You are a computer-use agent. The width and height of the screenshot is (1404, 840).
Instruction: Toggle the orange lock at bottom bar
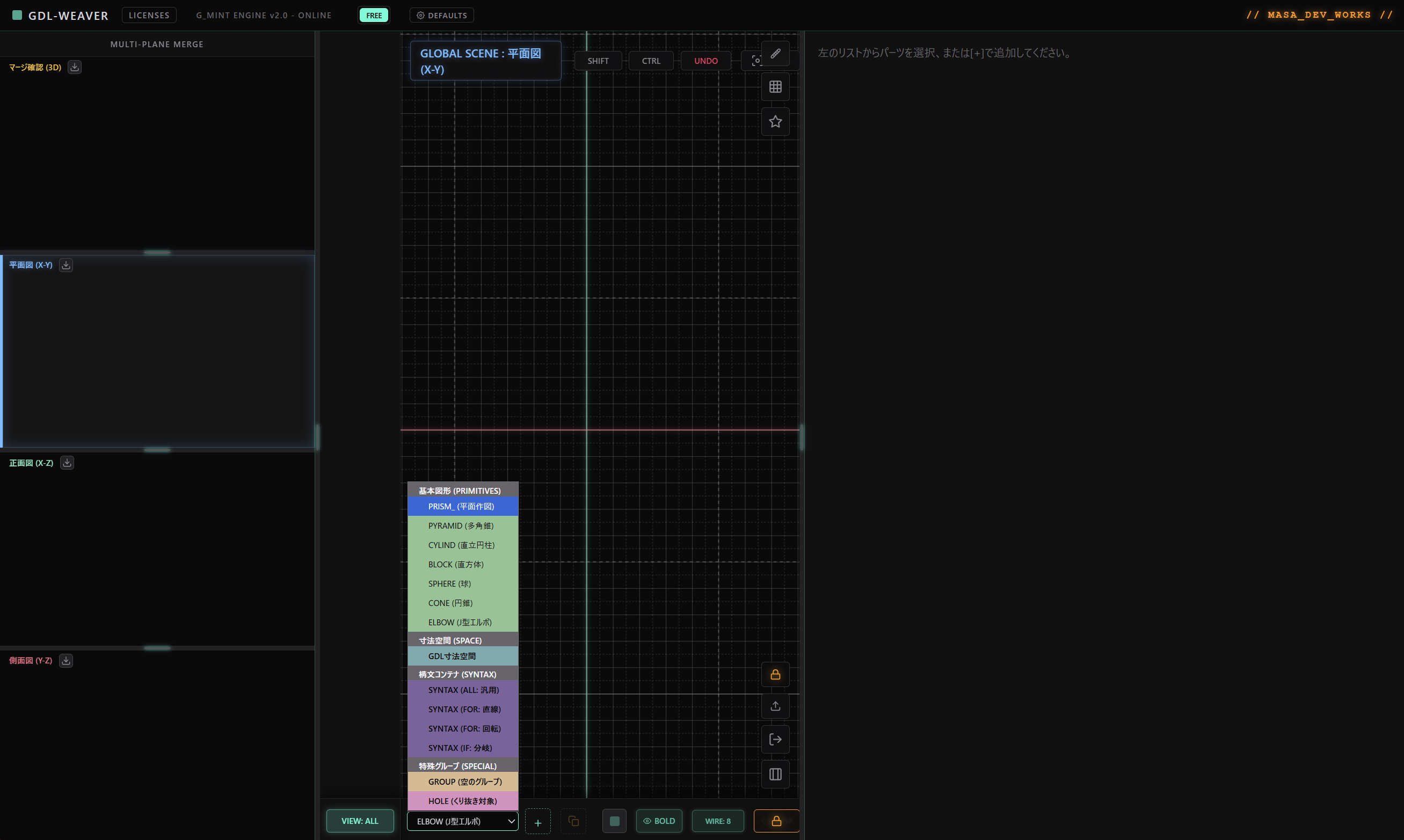click(776, 821)
